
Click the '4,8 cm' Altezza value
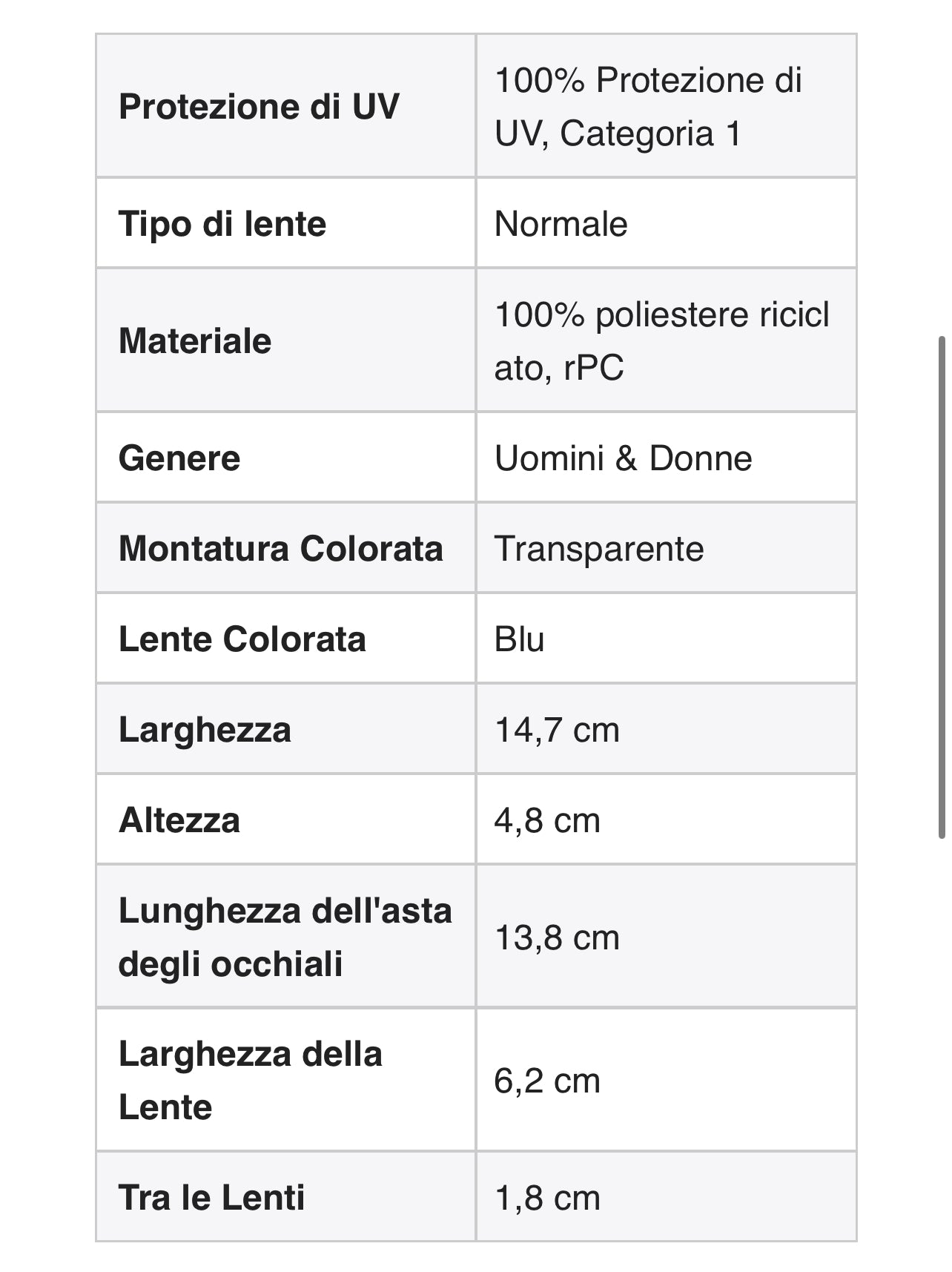tap(547, 820)
